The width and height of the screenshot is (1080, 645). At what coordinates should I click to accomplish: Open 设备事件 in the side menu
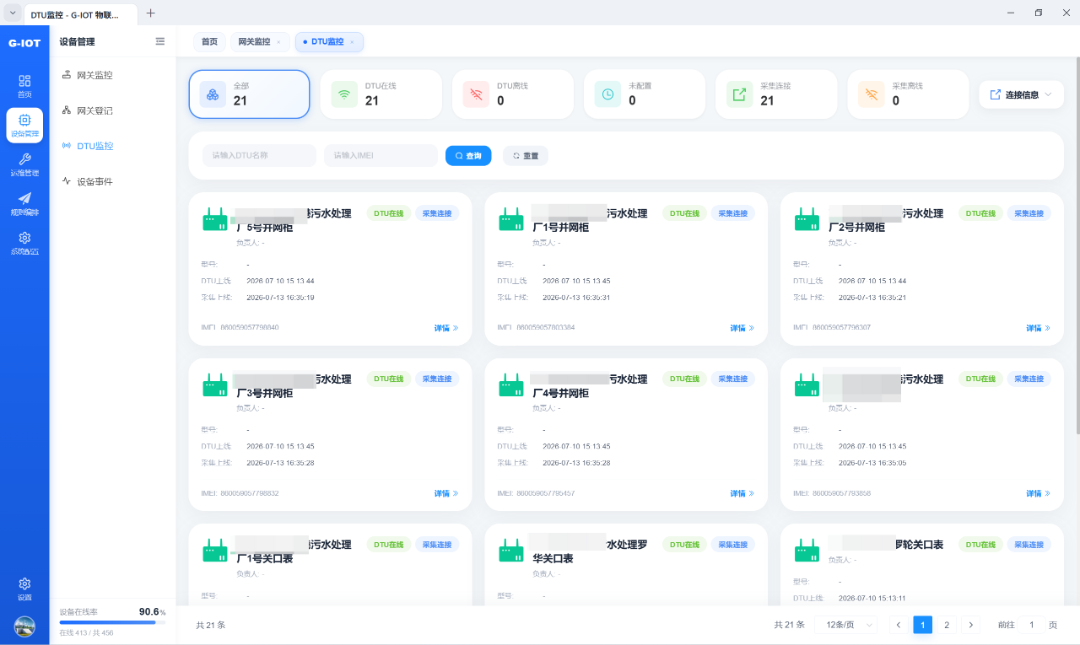[x=94, y=181]
